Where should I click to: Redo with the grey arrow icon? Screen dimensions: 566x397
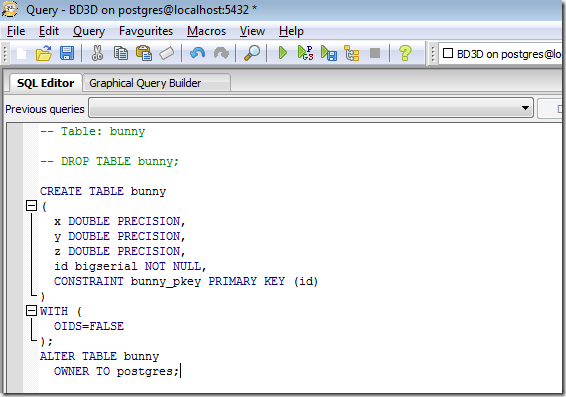(221, 53)
